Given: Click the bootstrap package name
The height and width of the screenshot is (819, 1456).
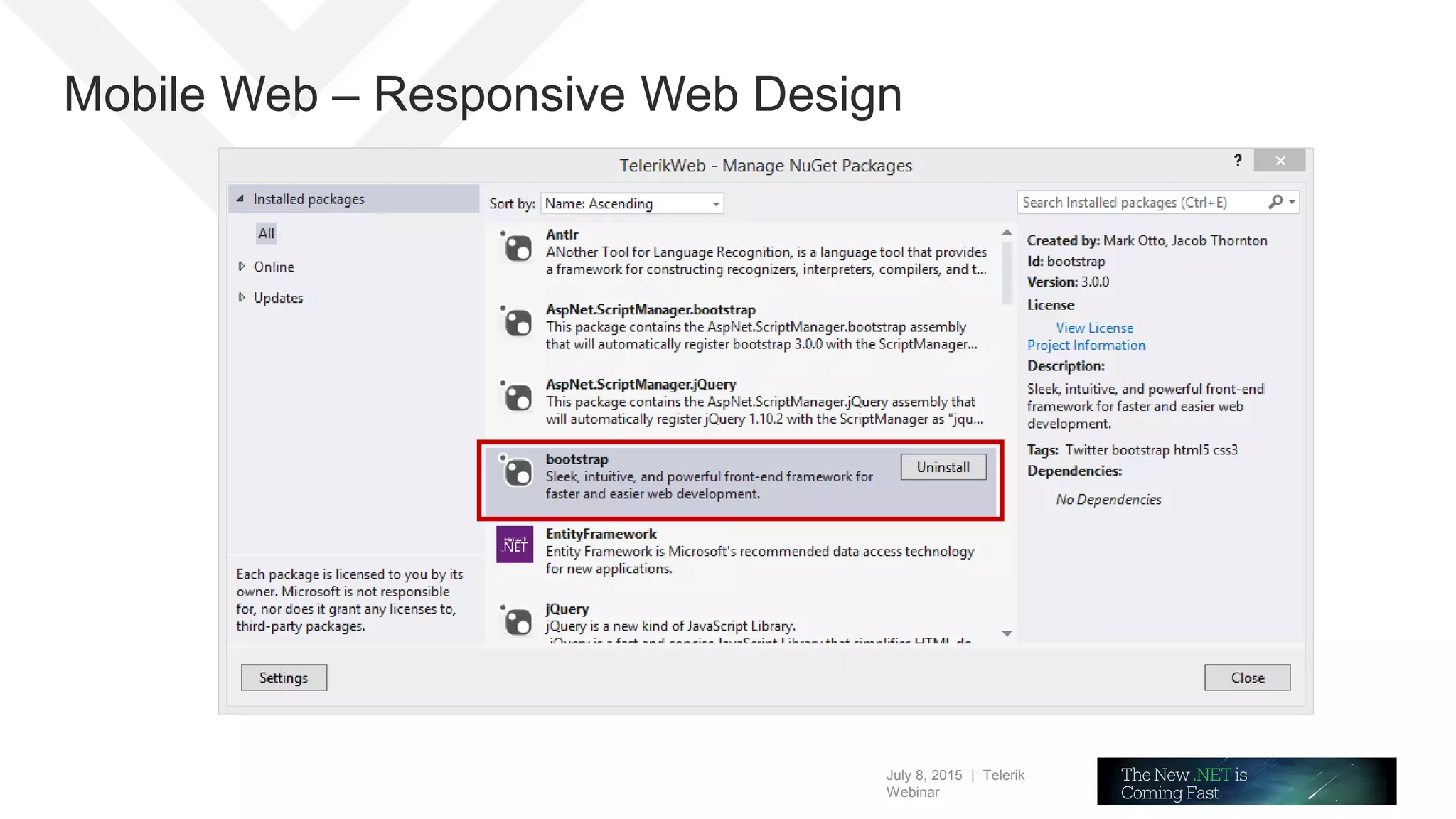Looking at the screenshot, I should point(577,459).
